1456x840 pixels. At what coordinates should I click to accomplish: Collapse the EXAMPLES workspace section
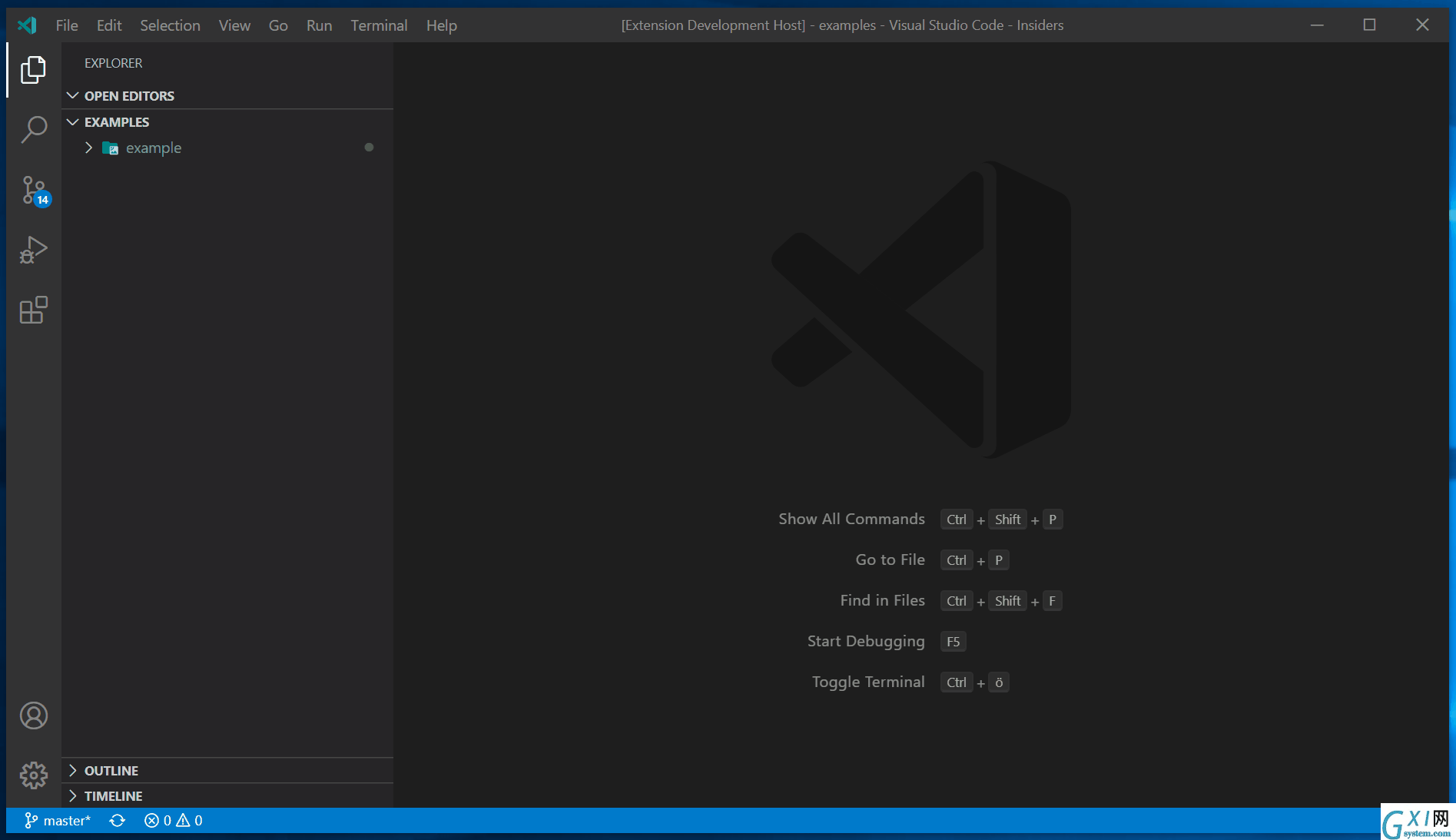tap(73, 122)
